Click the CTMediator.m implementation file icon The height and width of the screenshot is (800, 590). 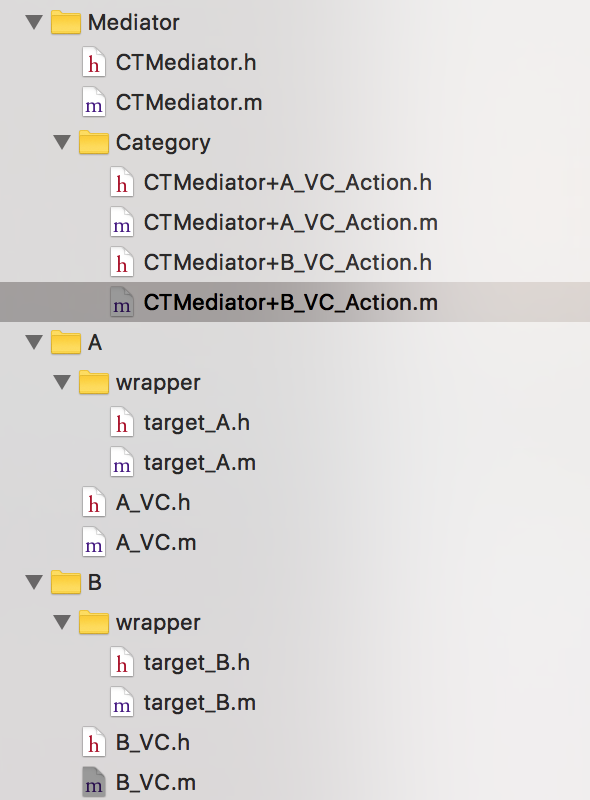click(x=94, y=103)
